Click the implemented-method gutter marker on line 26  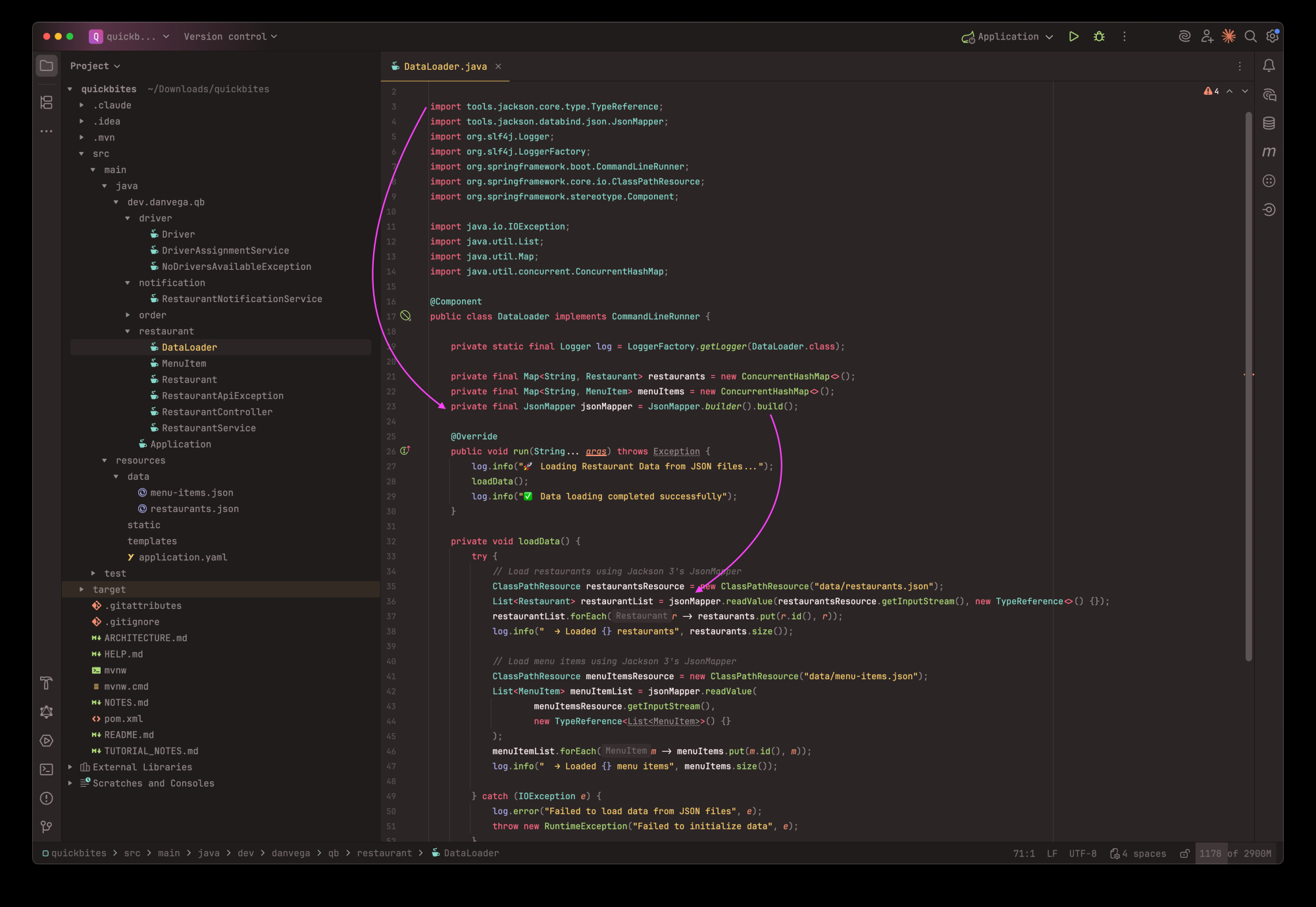point(405,451)
